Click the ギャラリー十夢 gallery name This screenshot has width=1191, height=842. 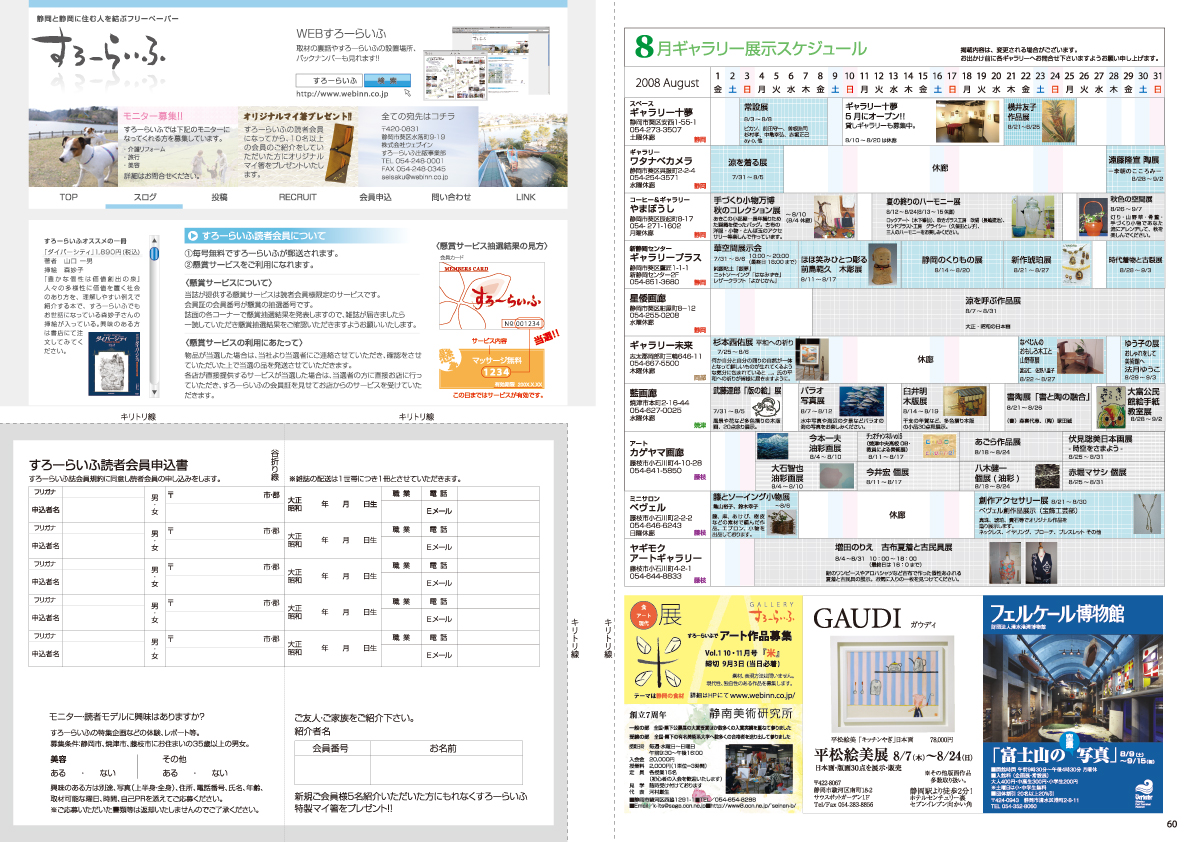click(x=661, y=112)
